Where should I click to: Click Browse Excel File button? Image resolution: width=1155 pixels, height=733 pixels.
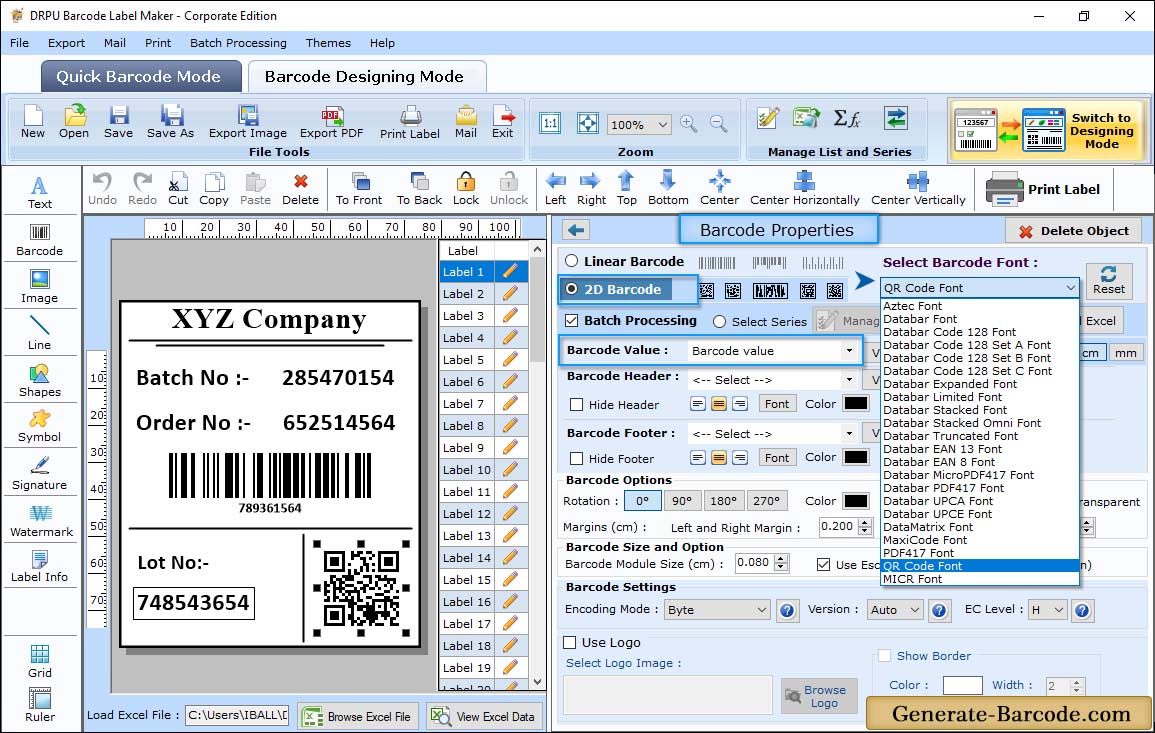[x=357, y=716]
